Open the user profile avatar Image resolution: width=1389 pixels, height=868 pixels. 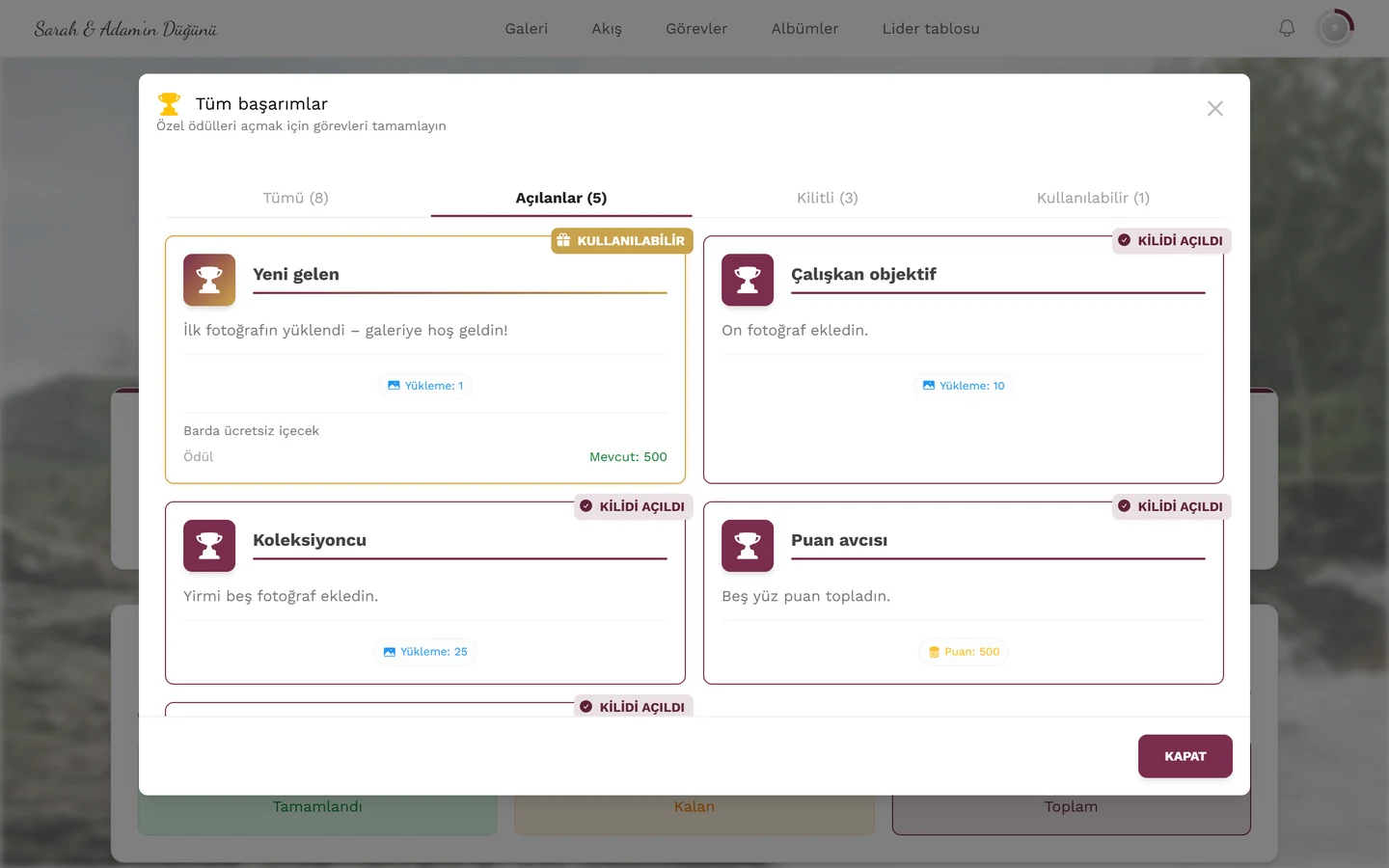(x=1335, y=28)
